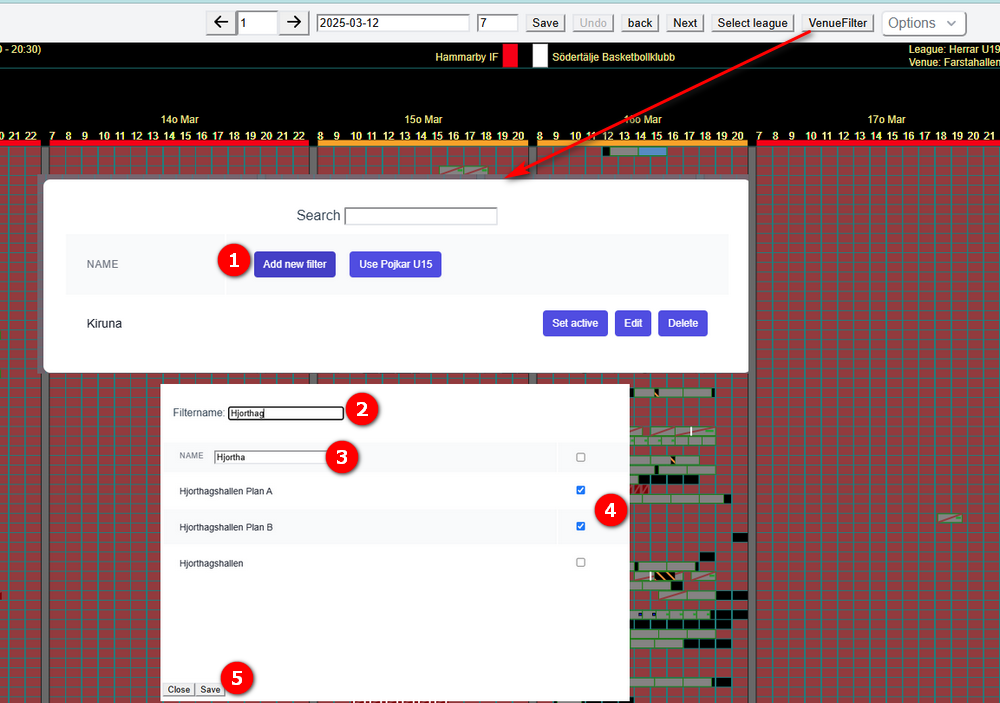
Task: Open Select league
Action: coord(753,23)
